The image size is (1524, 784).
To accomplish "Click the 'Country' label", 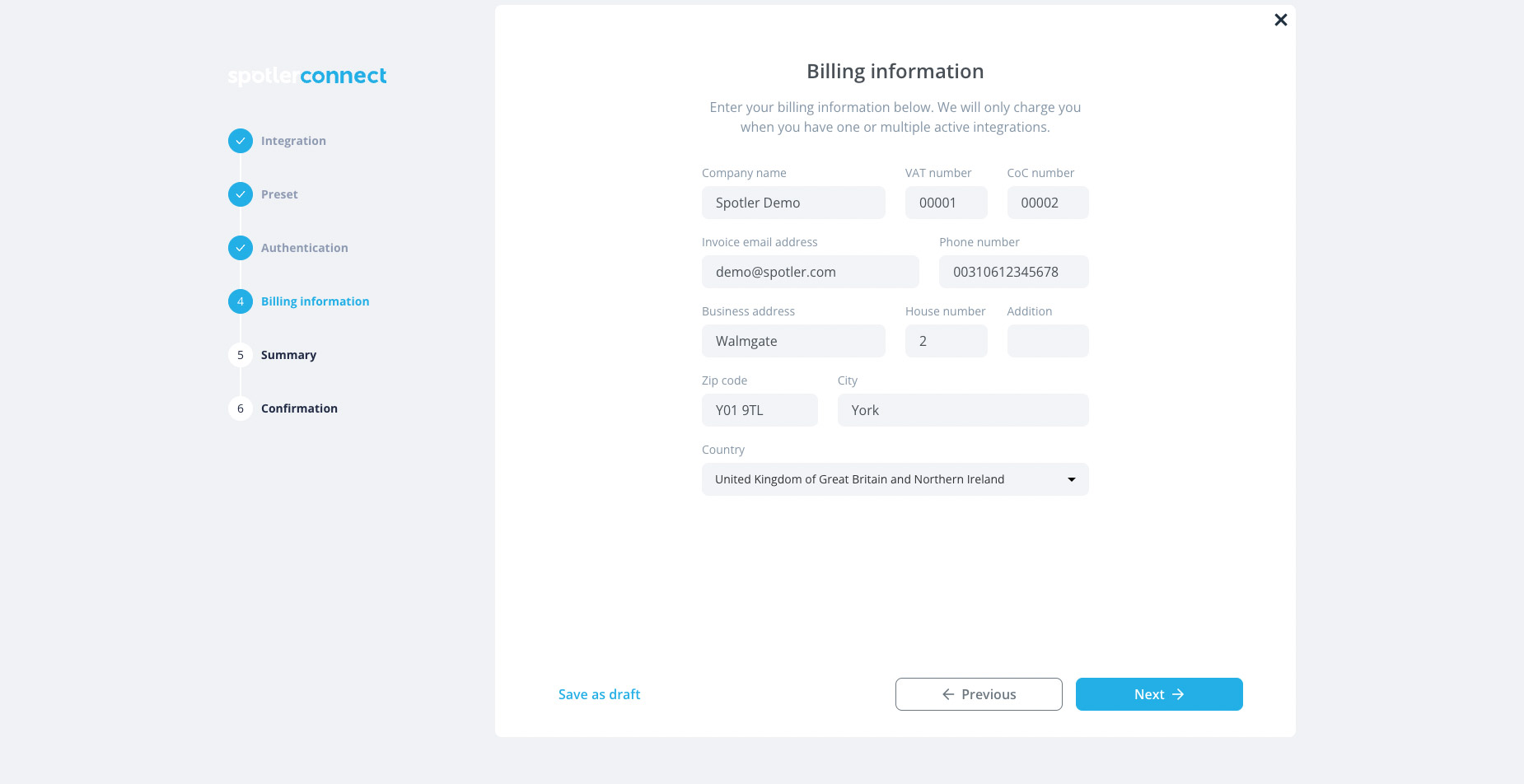I will (x=723, y=450).
